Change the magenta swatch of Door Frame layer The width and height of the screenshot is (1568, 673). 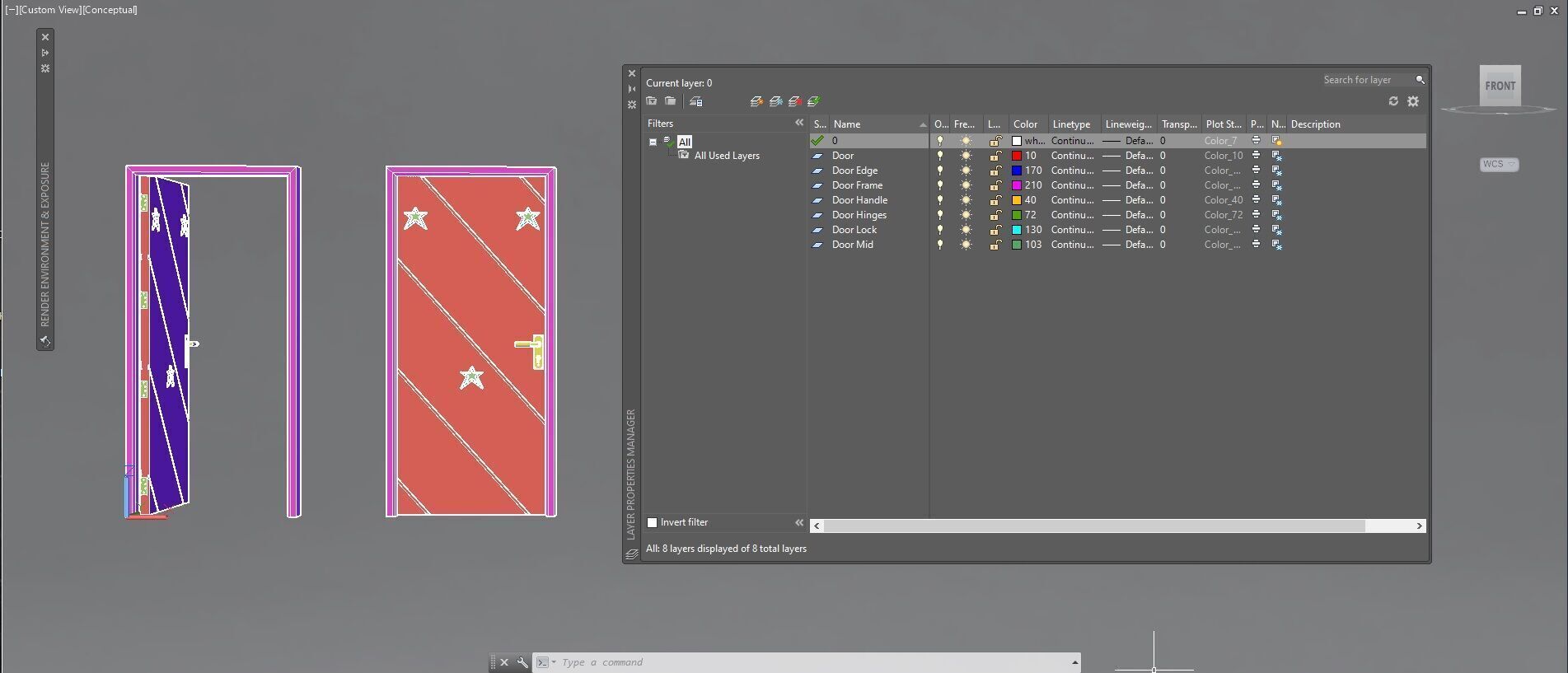coord(1017,185)
